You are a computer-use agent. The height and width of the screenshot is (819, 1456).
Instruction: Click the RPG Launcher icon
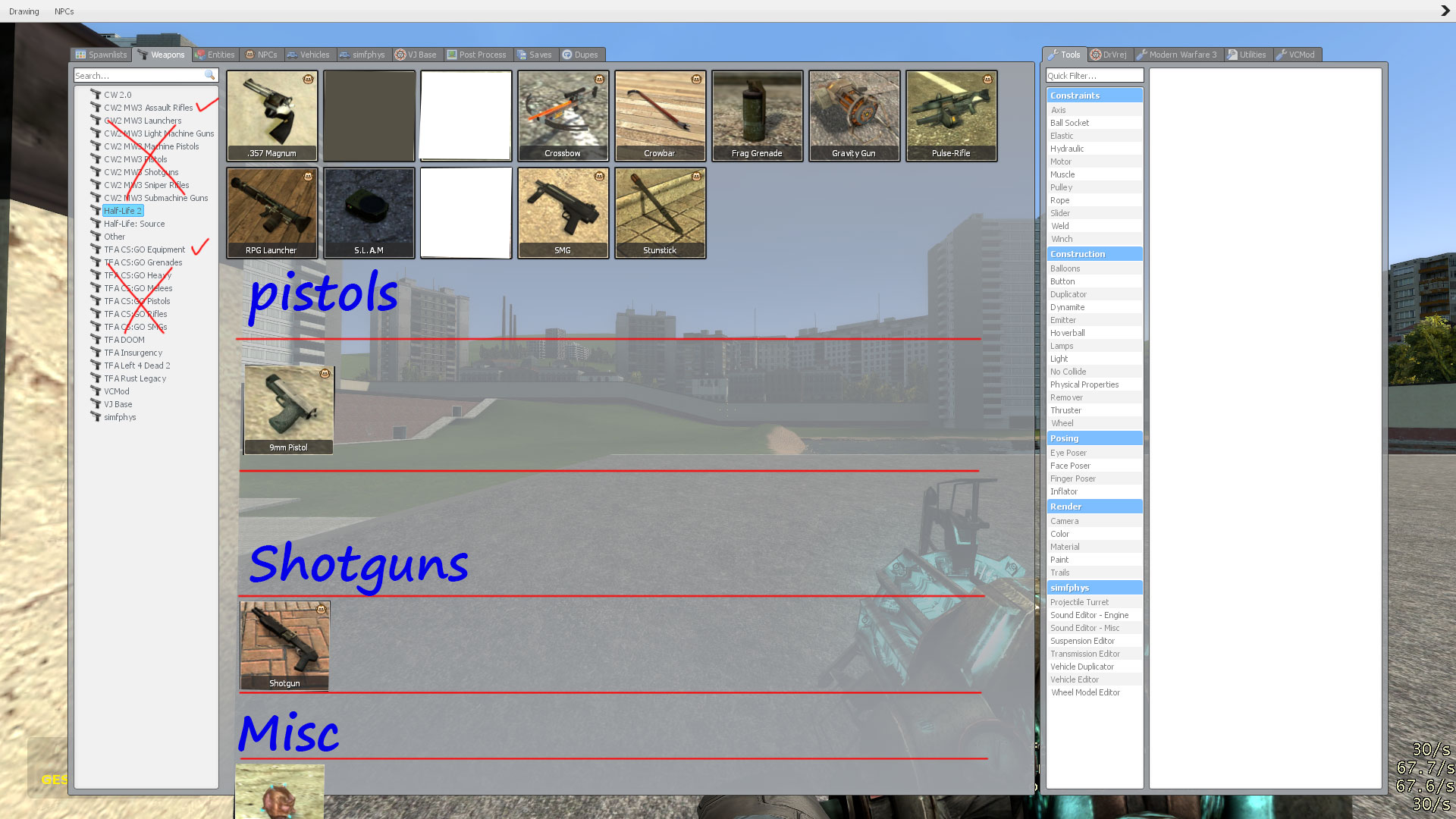click(x=271, y=213)
